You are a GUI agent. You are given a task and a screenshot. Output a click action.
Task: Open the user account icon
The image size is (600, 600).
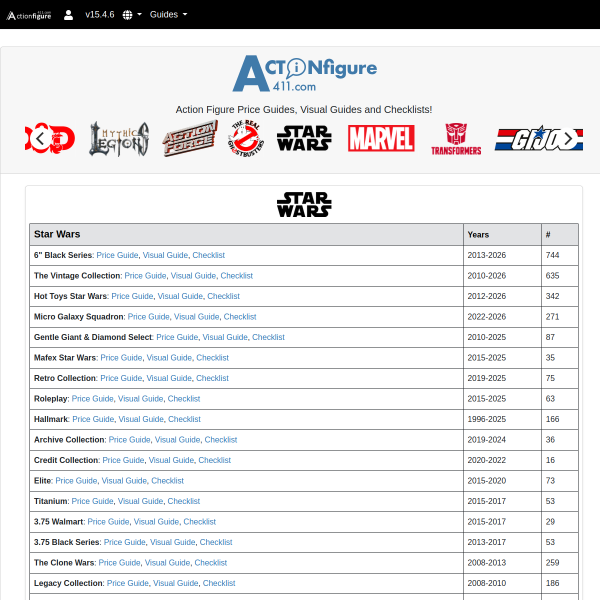tap(68, 15)
